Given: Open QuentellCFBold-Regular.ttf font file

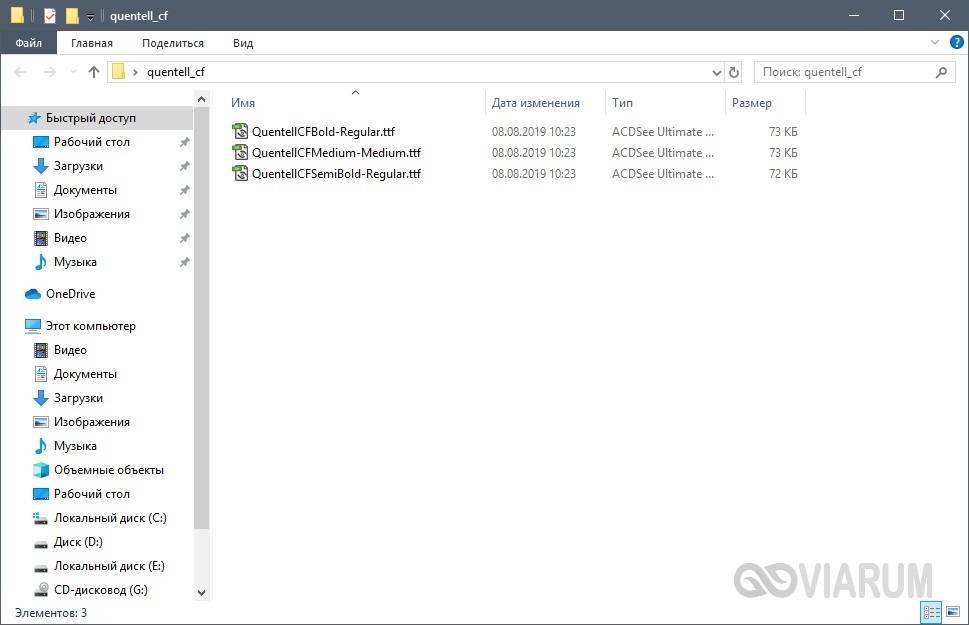Looking at the screenshot, I should (323, 132).
